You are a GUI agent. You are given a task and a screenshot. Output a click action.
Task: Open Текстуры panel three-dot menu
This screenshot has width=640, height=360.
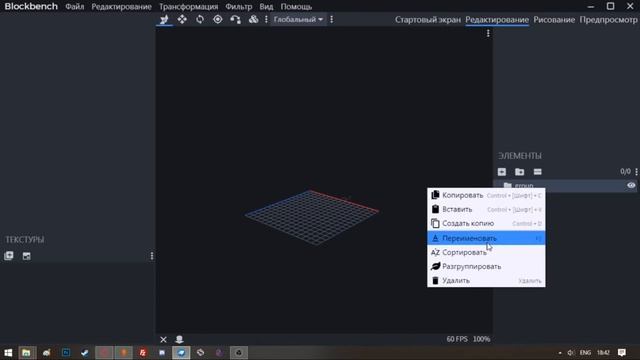(152, 256)
